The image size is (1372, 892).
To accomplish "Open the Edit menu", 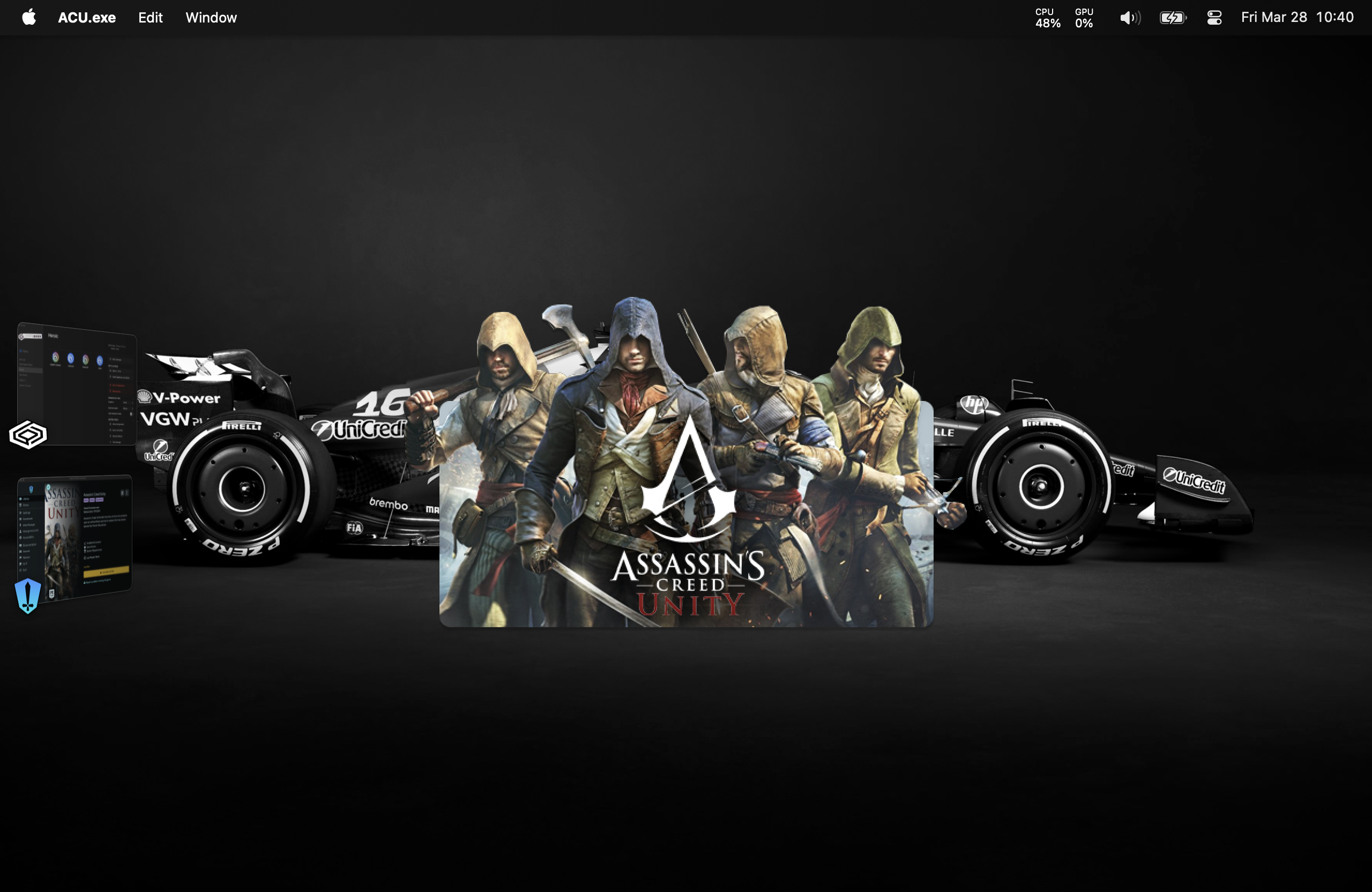I will tap(151, 17).
